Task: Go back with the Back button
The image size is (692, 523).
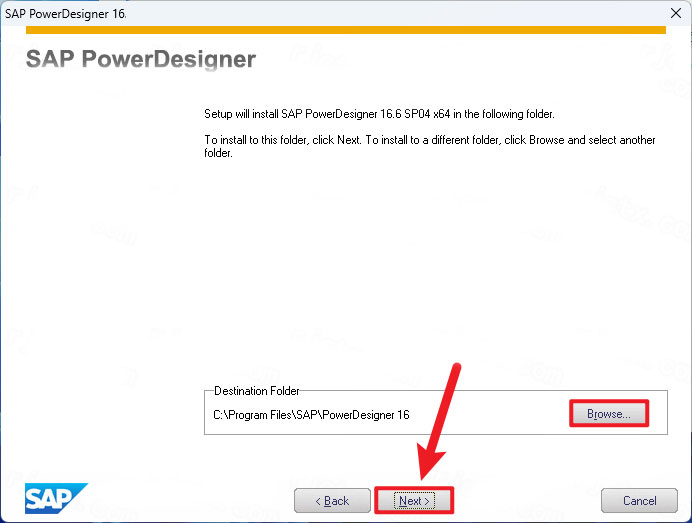Action: [332, 500]
